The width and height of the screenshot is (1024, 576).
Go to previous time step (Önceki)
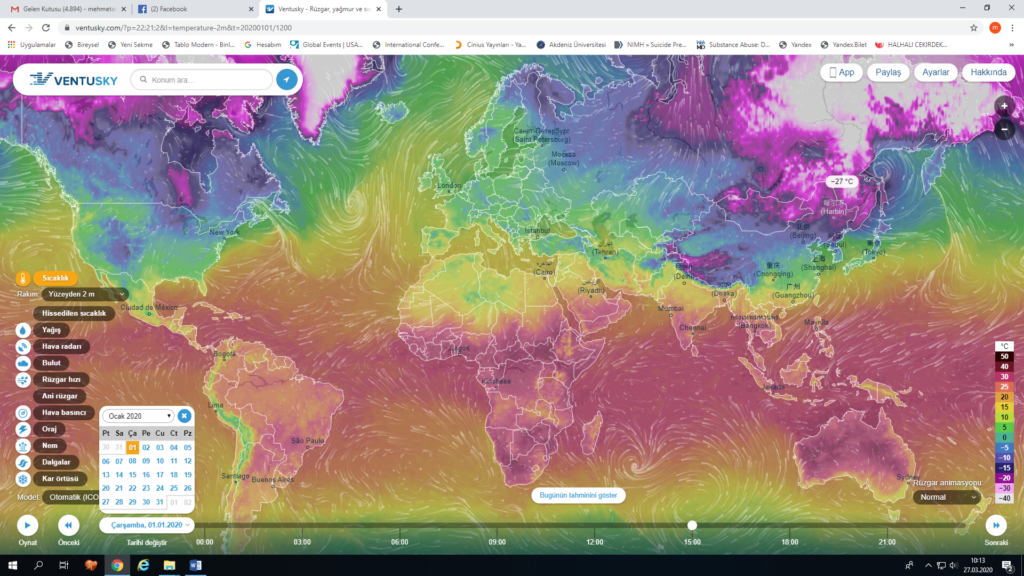coord(69,525)
